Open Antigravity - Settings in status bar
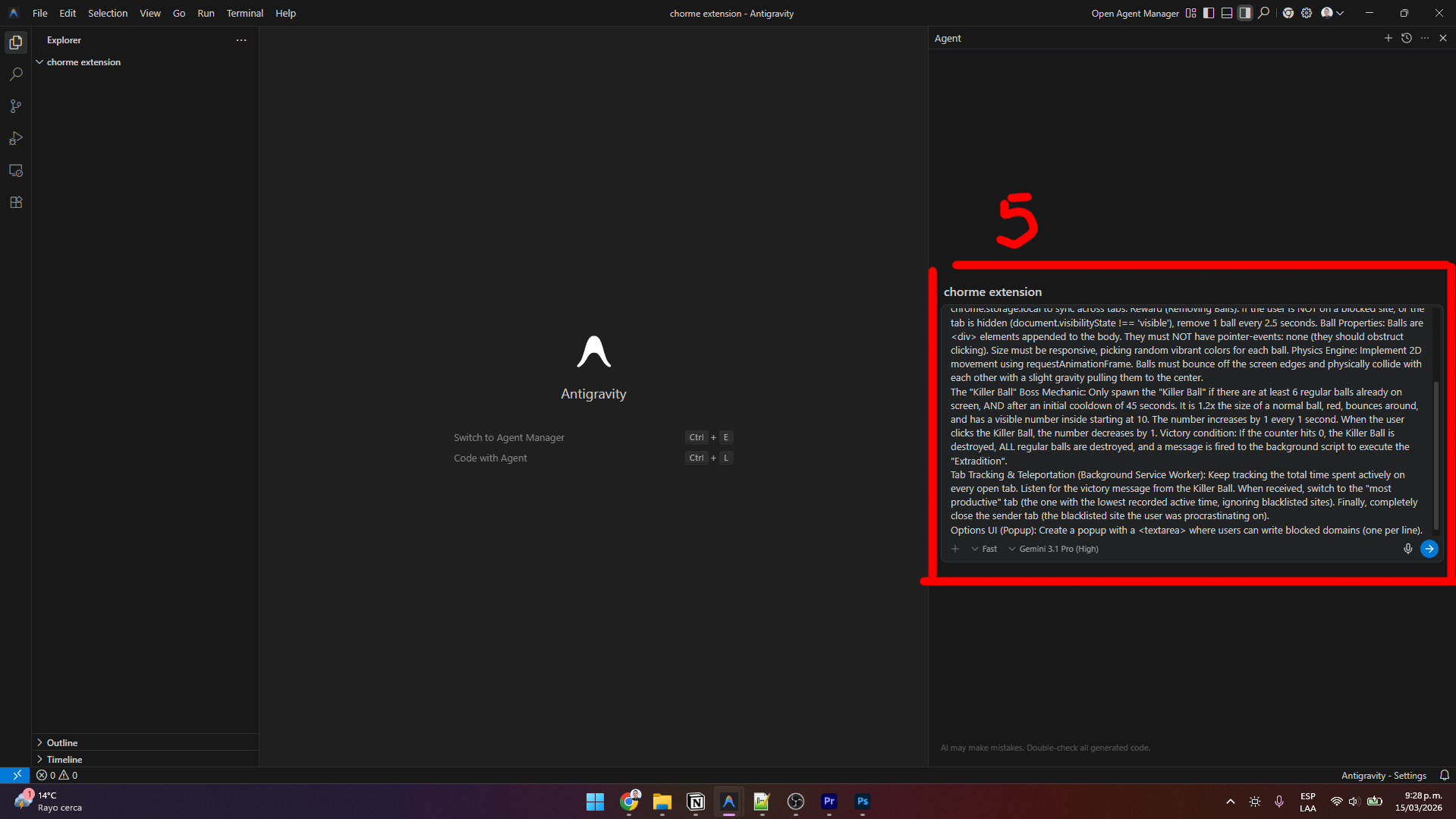The width and height of the screenshot is (1456, 819). click(1384, 776)
